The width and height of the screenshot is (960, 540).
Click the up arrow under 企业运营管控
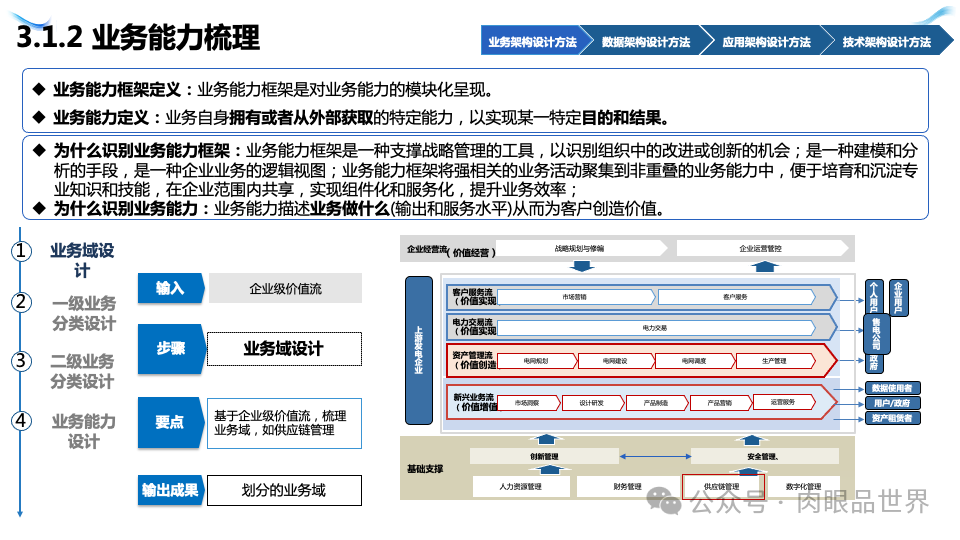[x=765, y=266]
